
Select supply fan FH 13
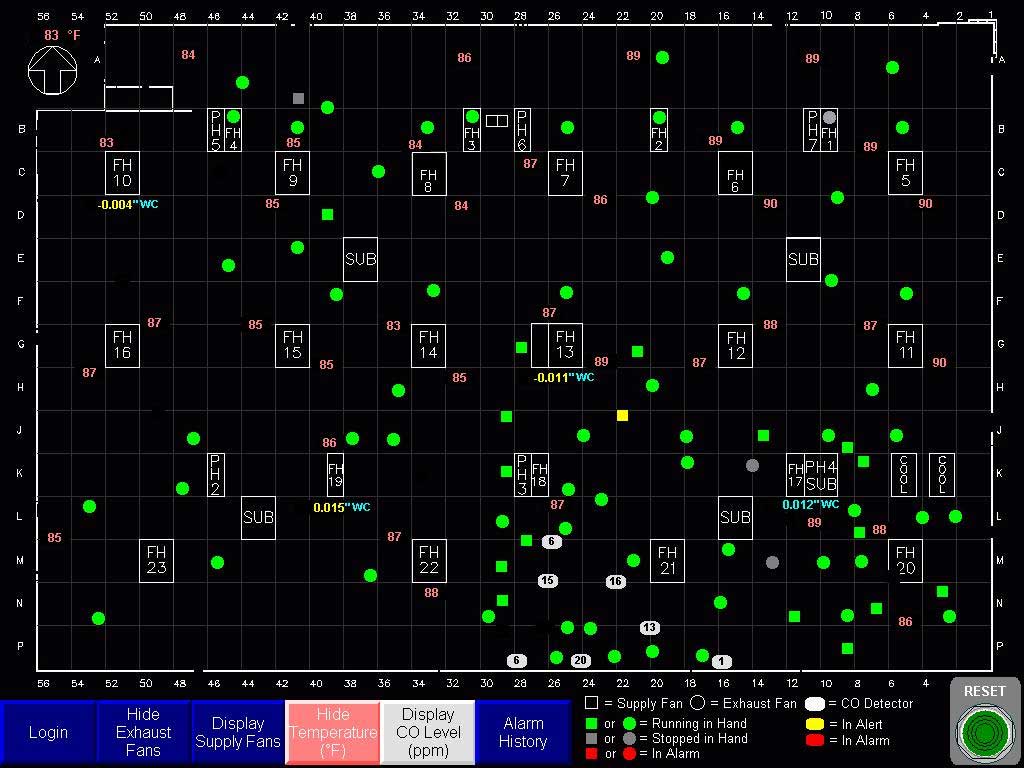[x=566, y=345]
